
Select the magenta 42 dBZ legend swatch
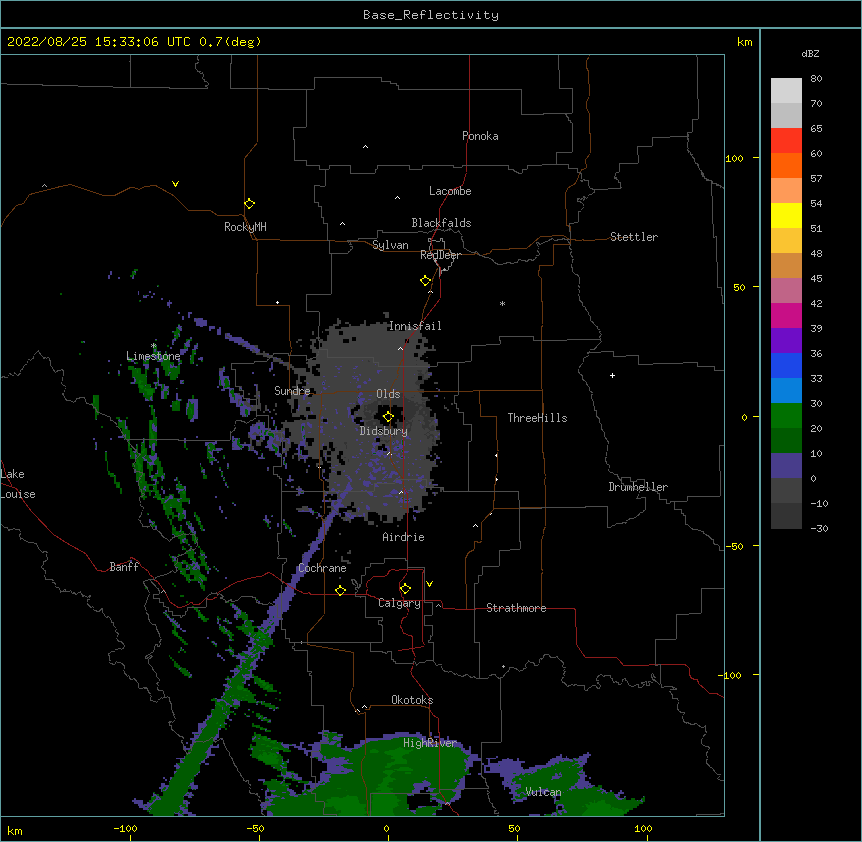(786, 315)
